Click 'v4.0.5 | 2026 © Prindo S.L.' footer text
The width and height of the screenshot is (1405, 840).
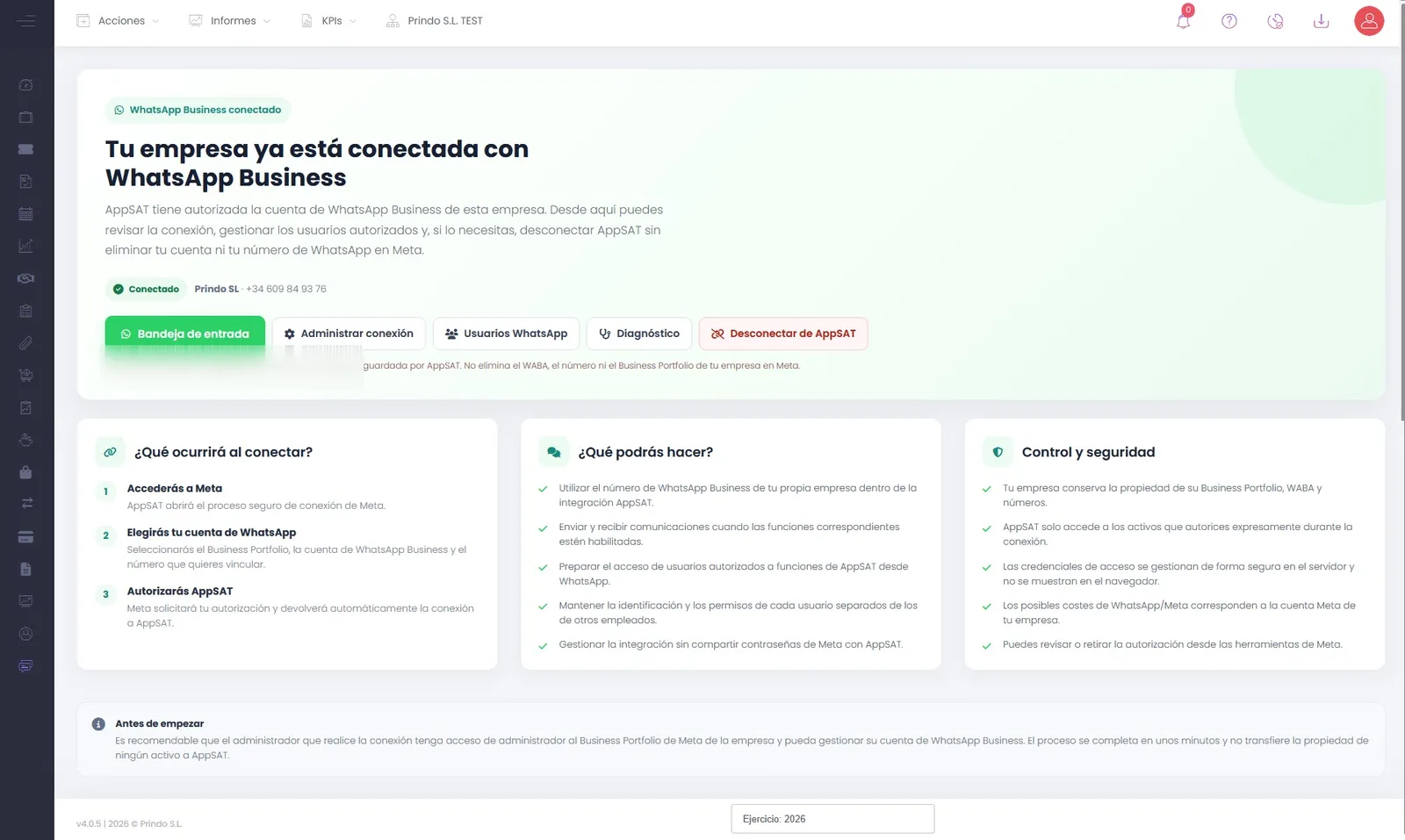point(129,824)
